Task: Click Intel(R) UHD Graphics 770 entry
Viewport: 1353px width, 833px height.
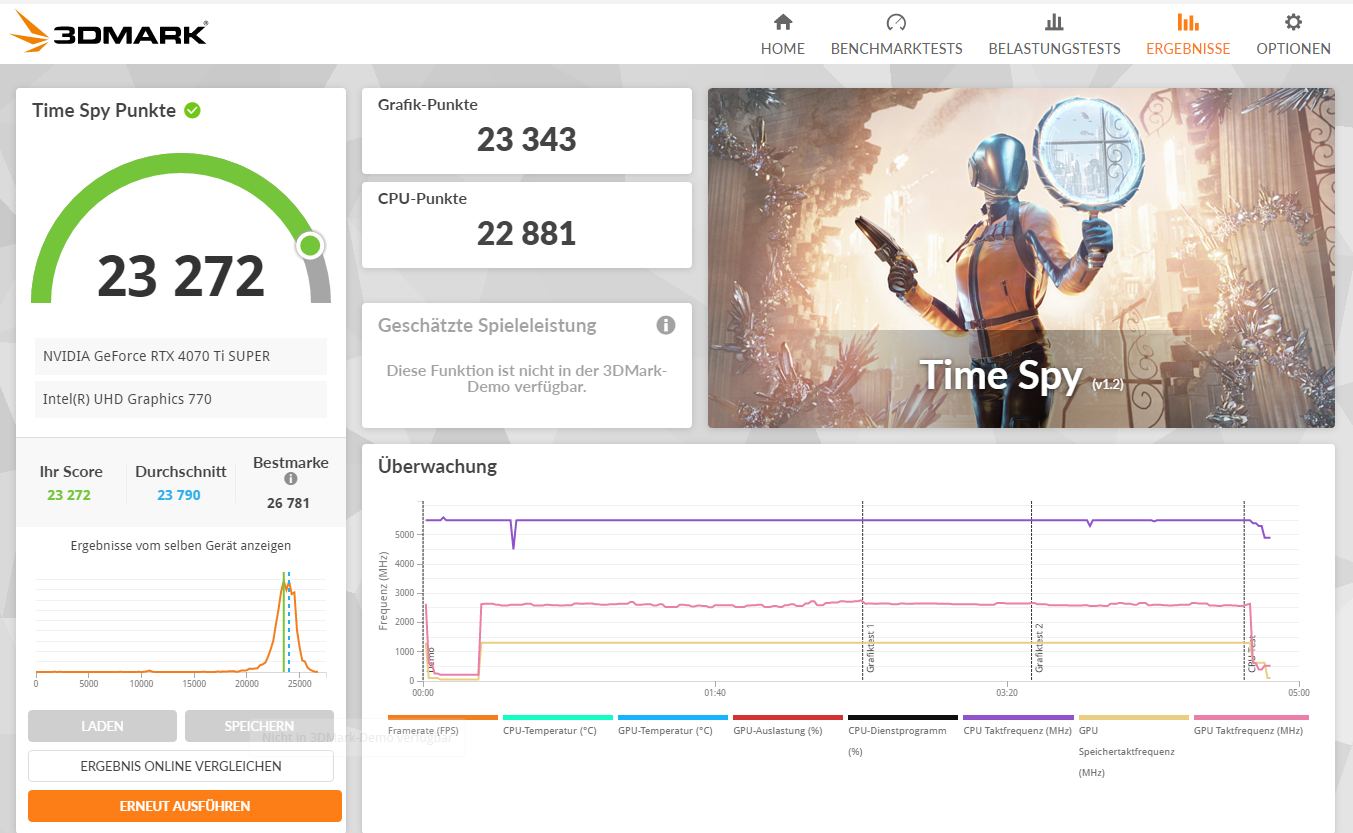Action: coord(181,399)
